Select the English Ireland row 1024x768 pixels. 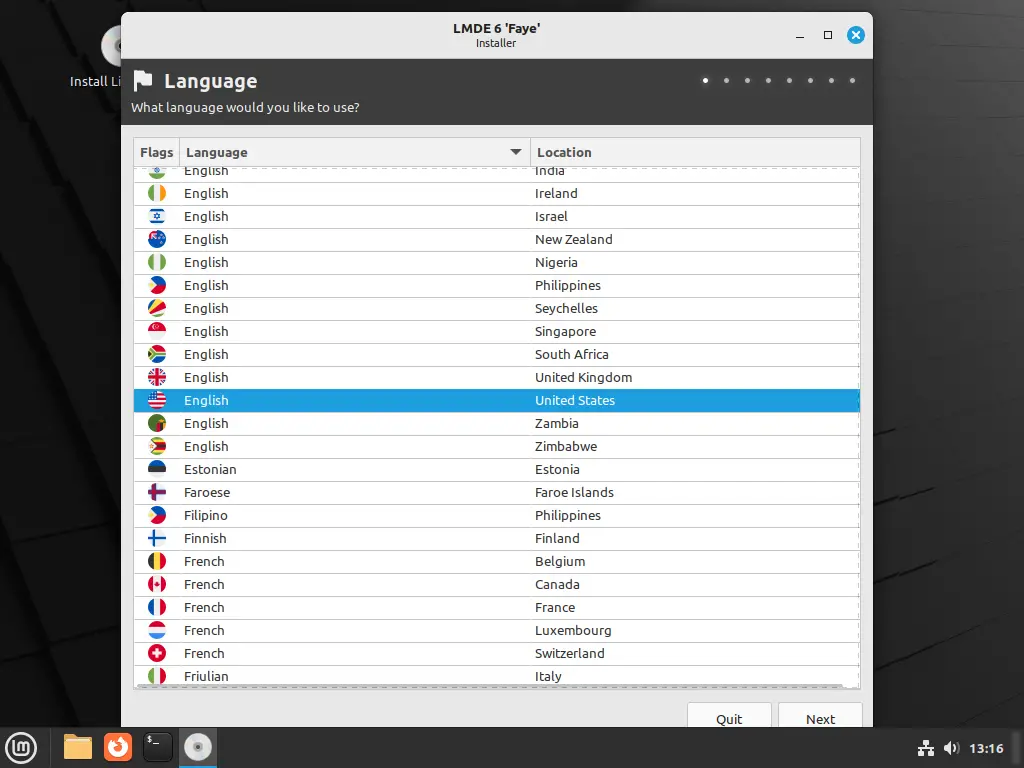(496, 193)
